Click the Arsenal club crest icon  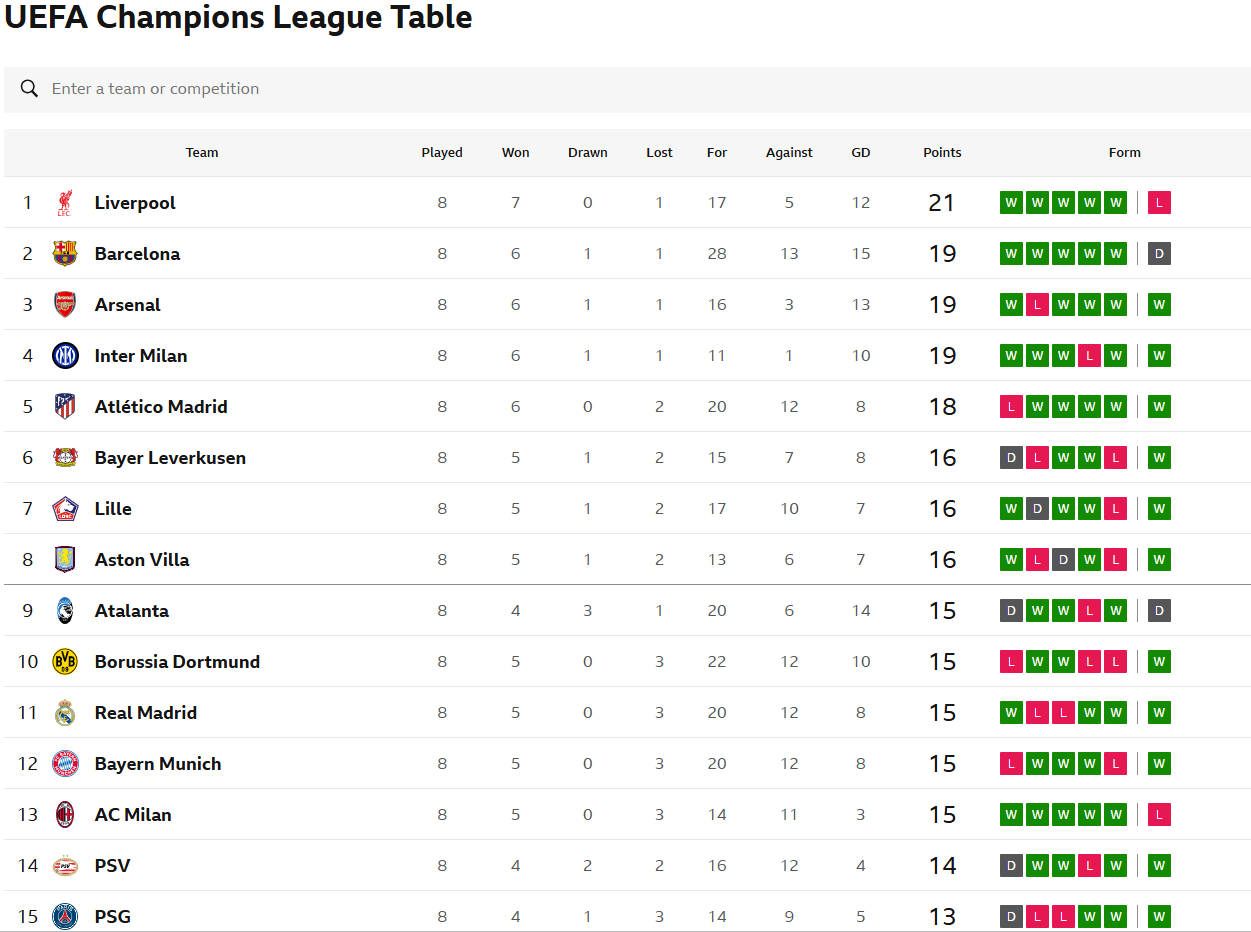coord(65,305)
